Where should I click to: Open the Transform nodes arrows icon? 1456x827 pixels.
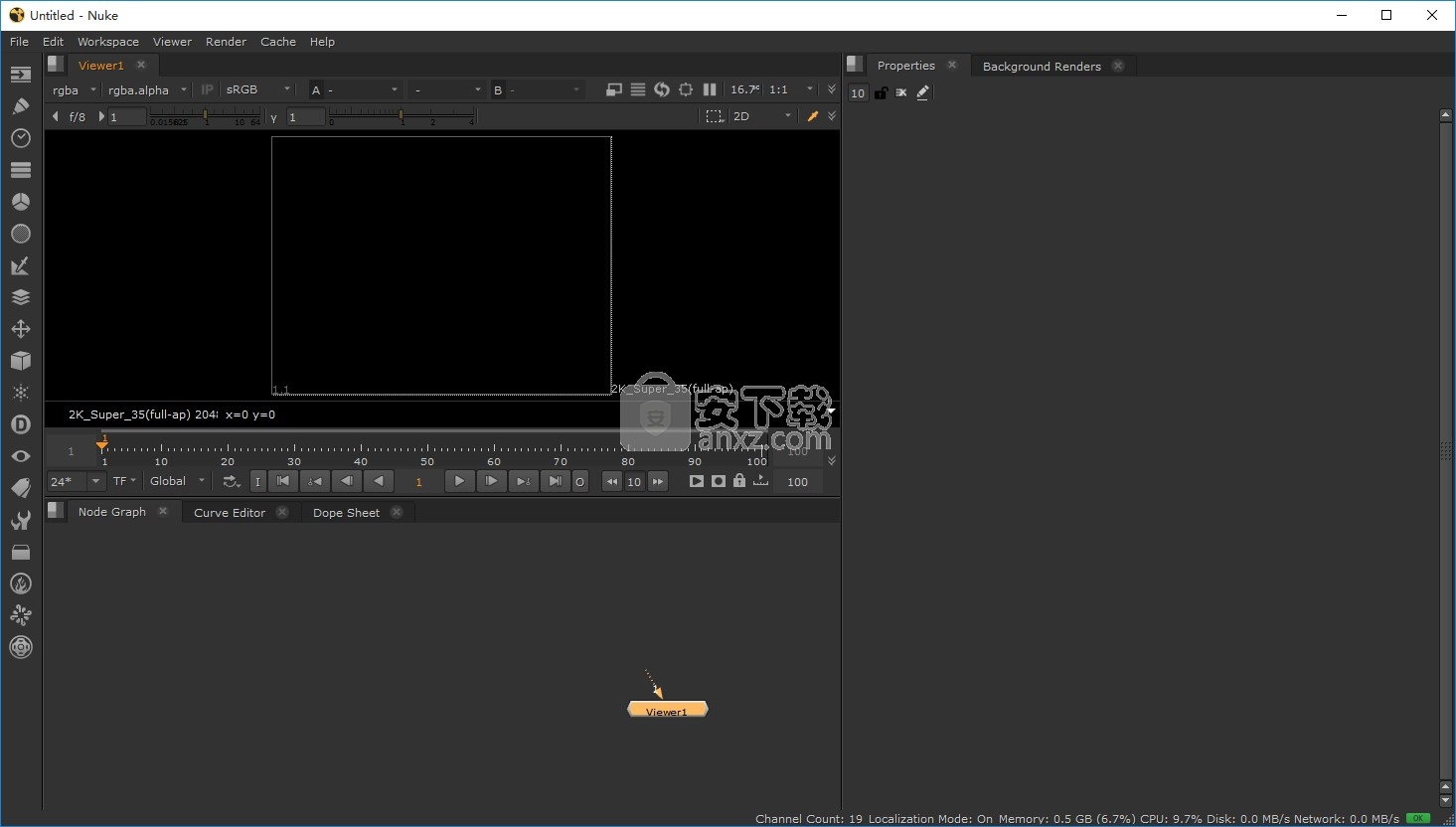(20, 329)
